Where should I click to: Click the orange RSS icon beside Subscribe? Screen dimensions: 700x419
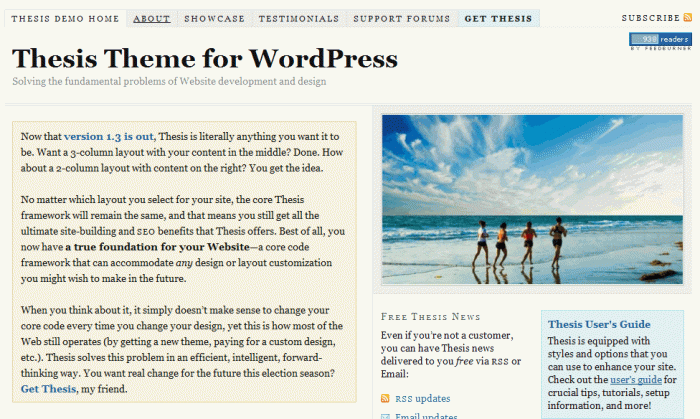pos(688,17)
